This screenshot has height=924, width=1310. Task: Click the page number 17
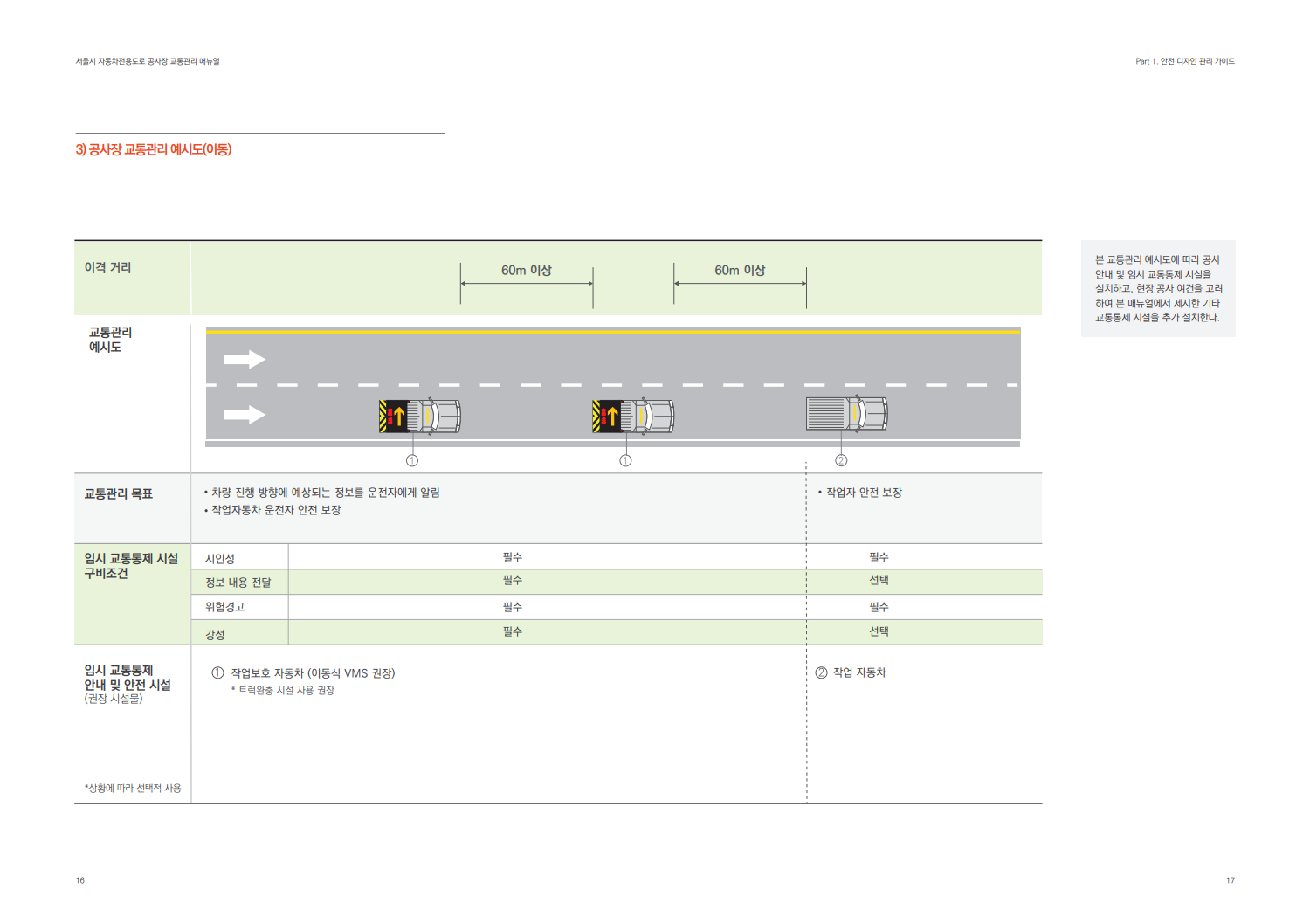click(x=1230, y=880)
